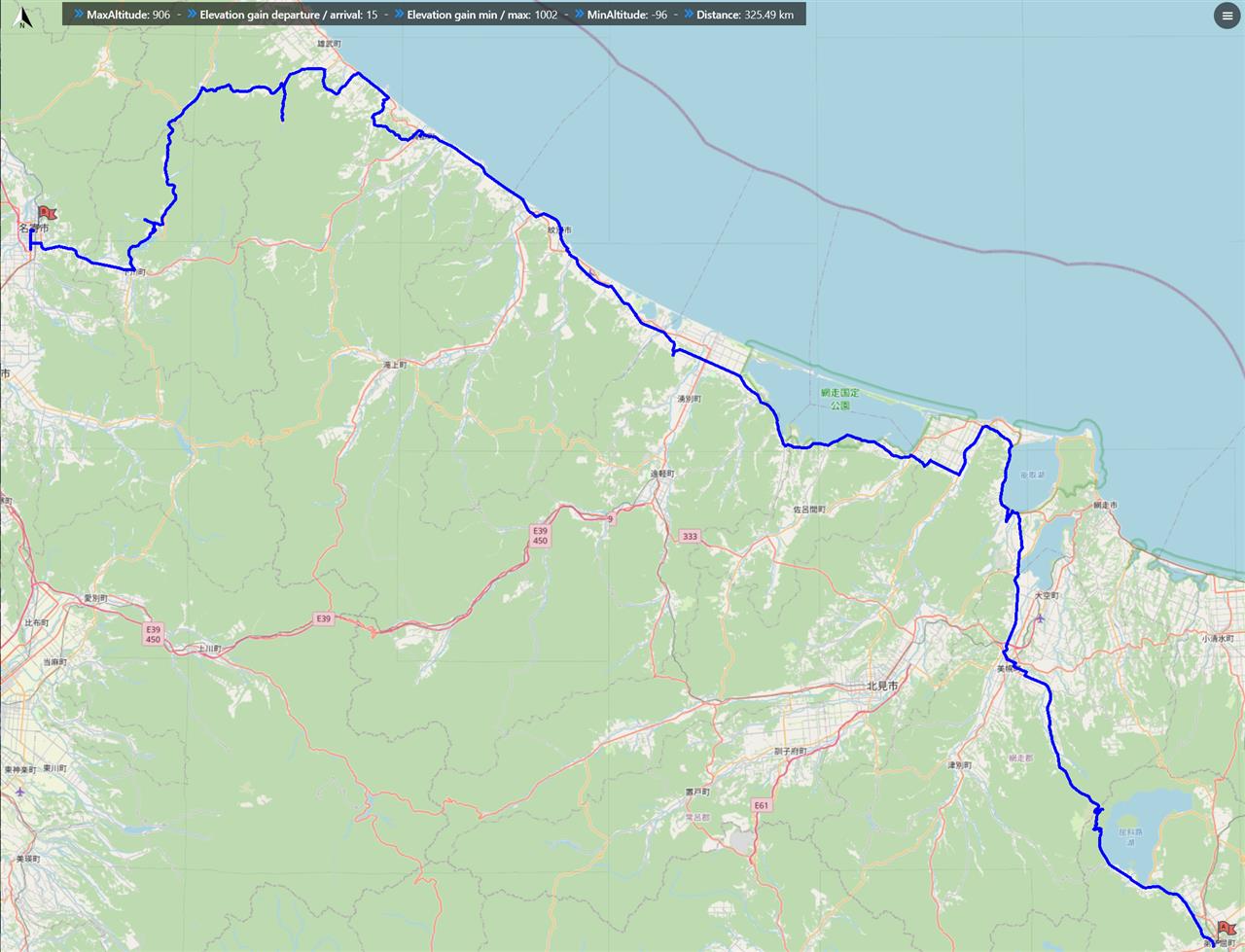Click the 湧別町 town label
The image size is (1245, 952).
pyautogui.click(x=689, y=399)
